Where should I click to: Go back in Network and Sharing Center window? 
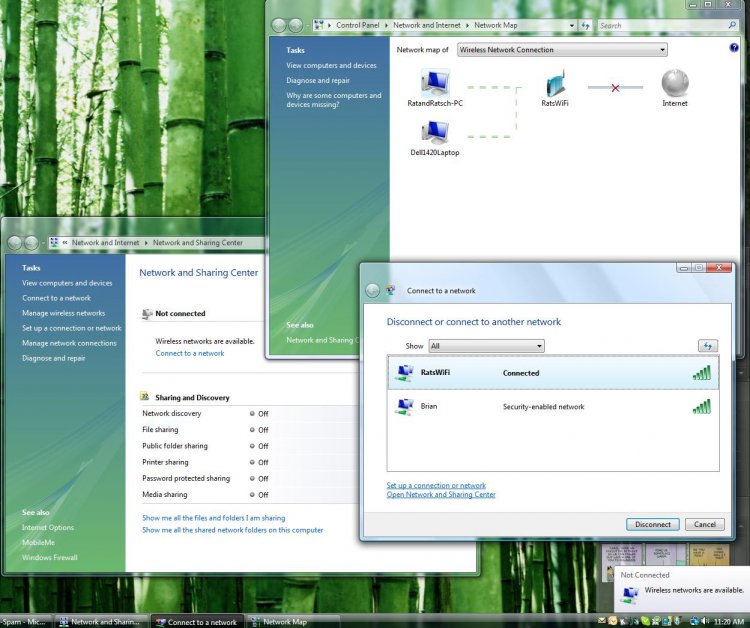coord(15,243)
